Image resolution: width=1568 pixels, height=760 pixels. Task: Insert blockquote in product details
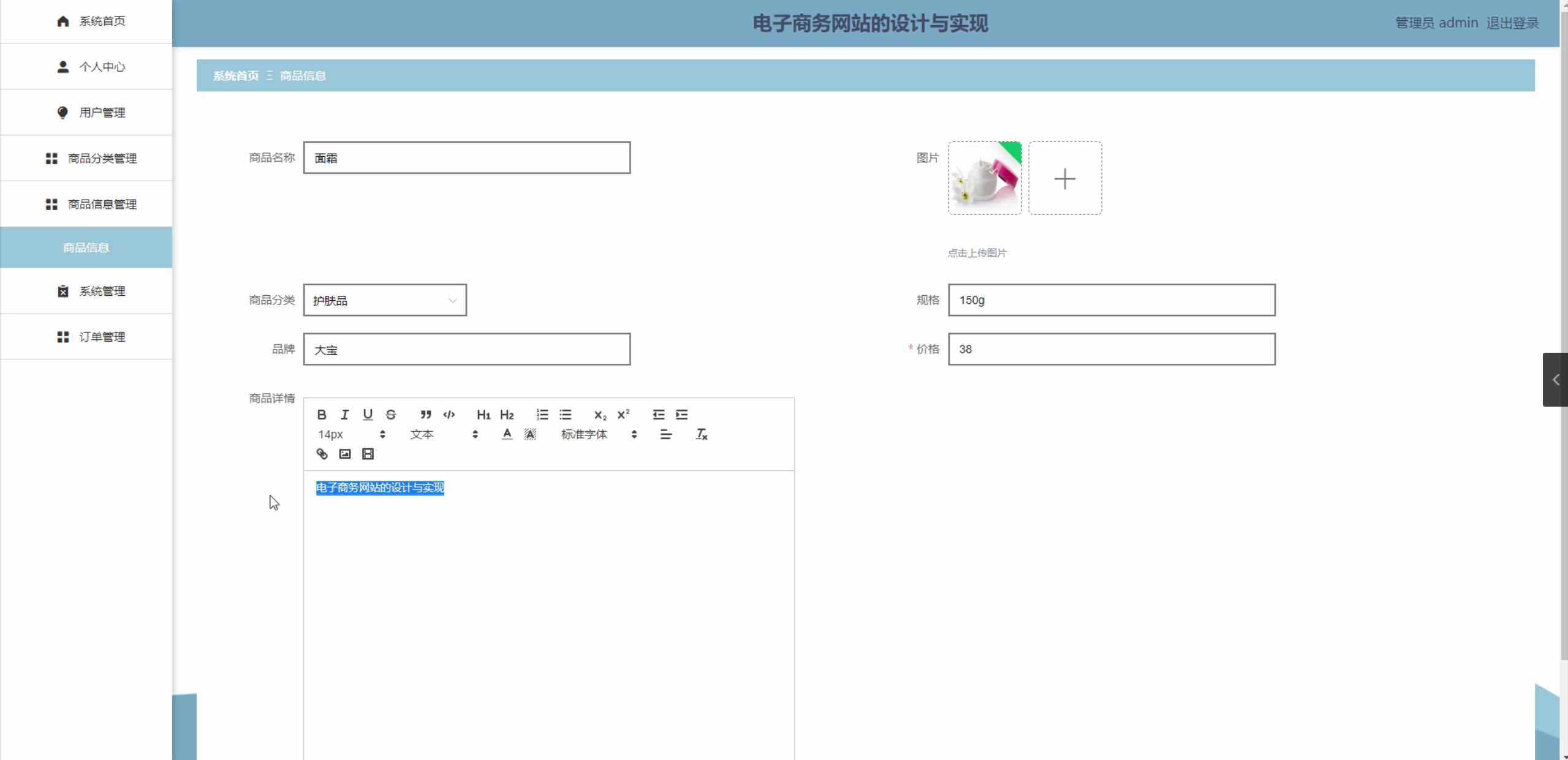[x=425, y=415]
